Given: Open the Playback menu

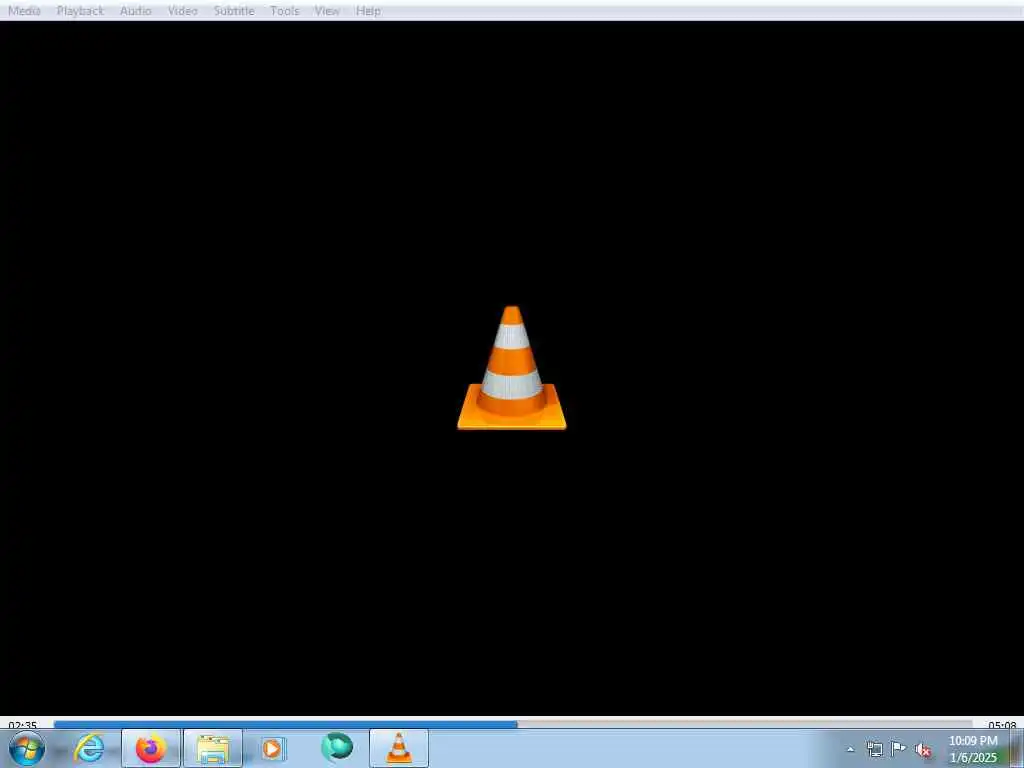Looking at the screenshot, I should tap(80, 11).
